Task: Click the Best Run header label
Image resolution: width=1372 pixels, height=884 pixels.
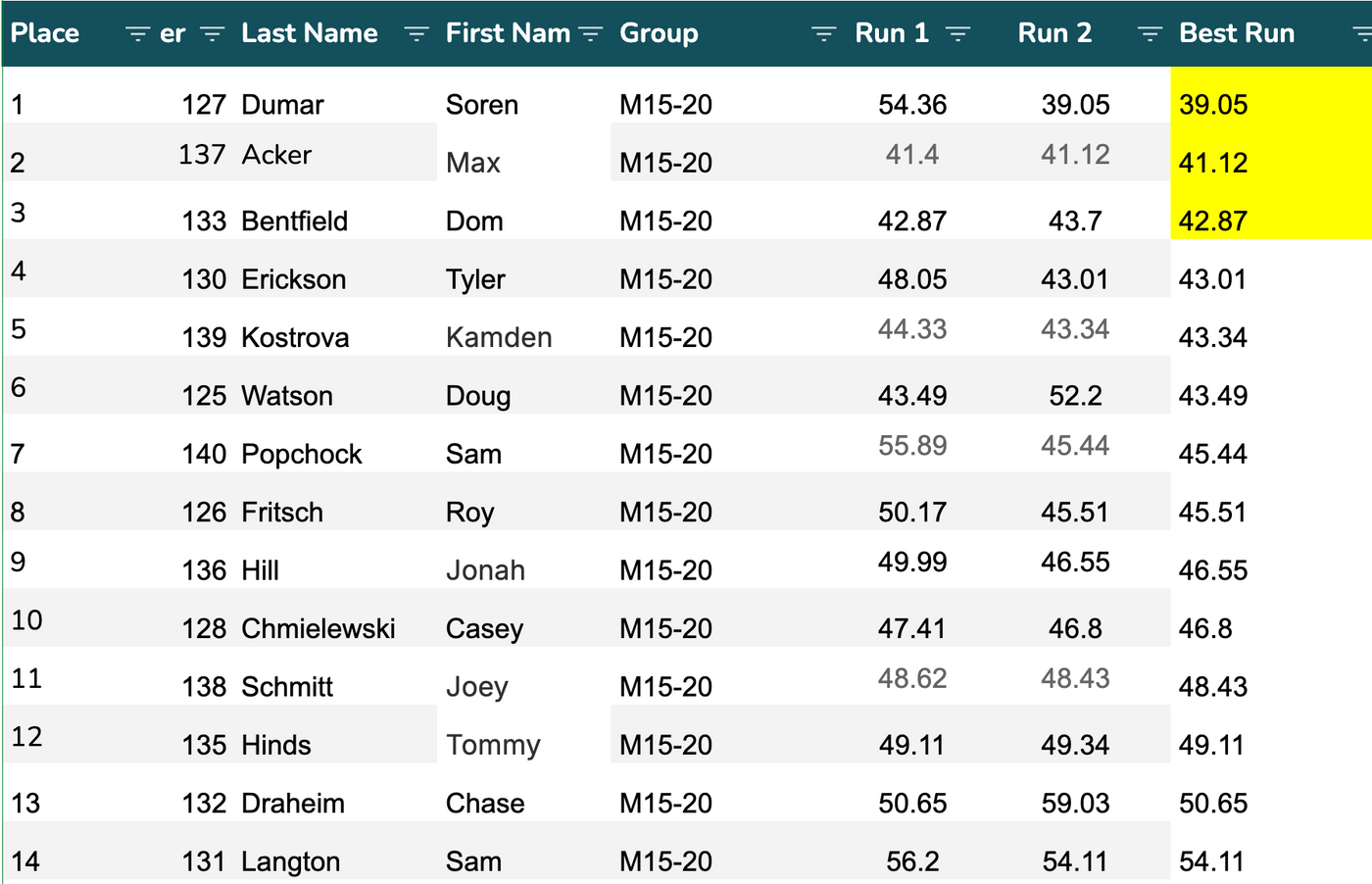Action: click(x=1237, y=33)
